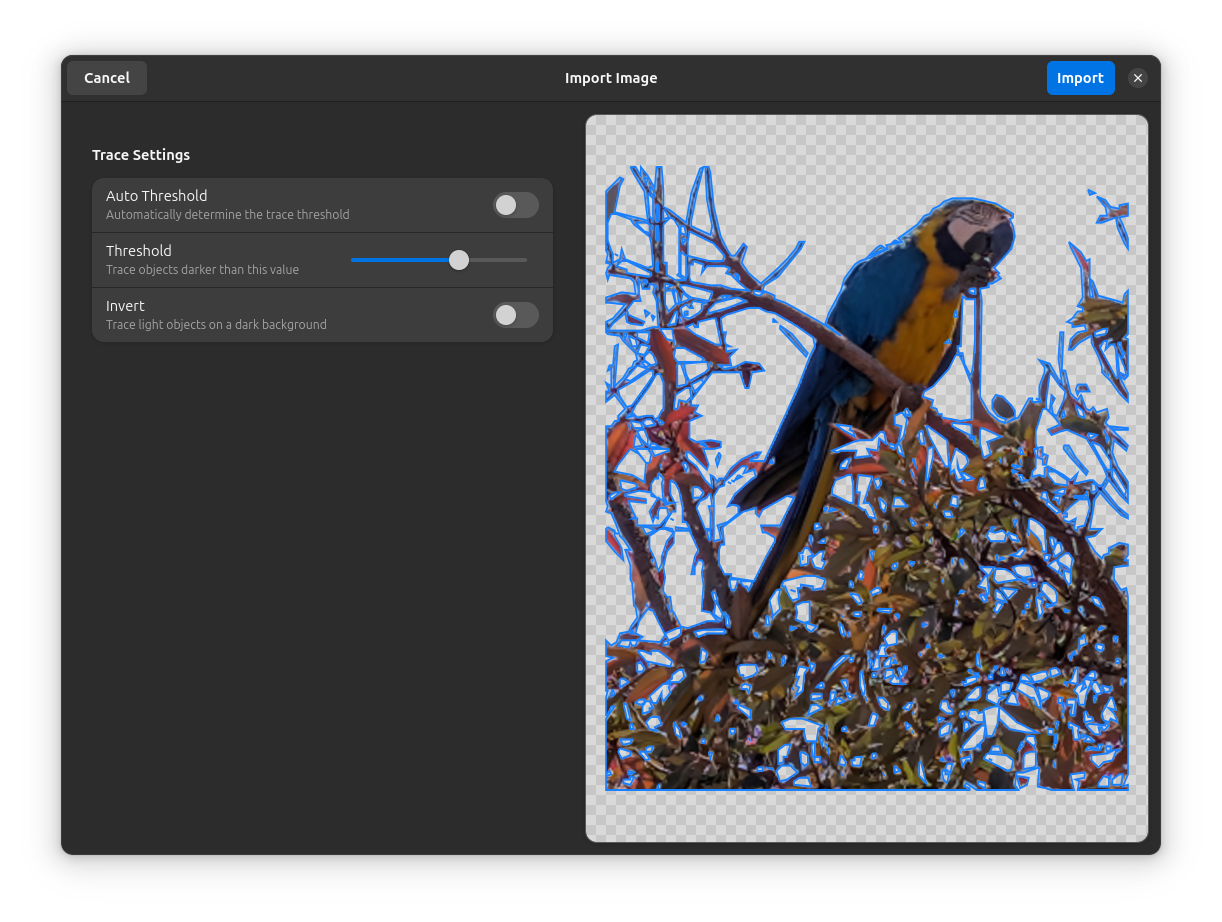This screenshot has width=1222, height=922.
Task: Turn on the Invert switch
Action: 515,315
